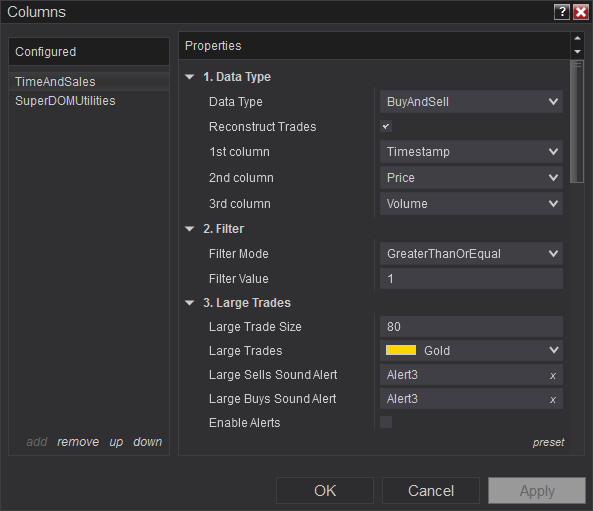Click the OK button
This screenshot has height=511, width=593.
[x=325, y=491]
